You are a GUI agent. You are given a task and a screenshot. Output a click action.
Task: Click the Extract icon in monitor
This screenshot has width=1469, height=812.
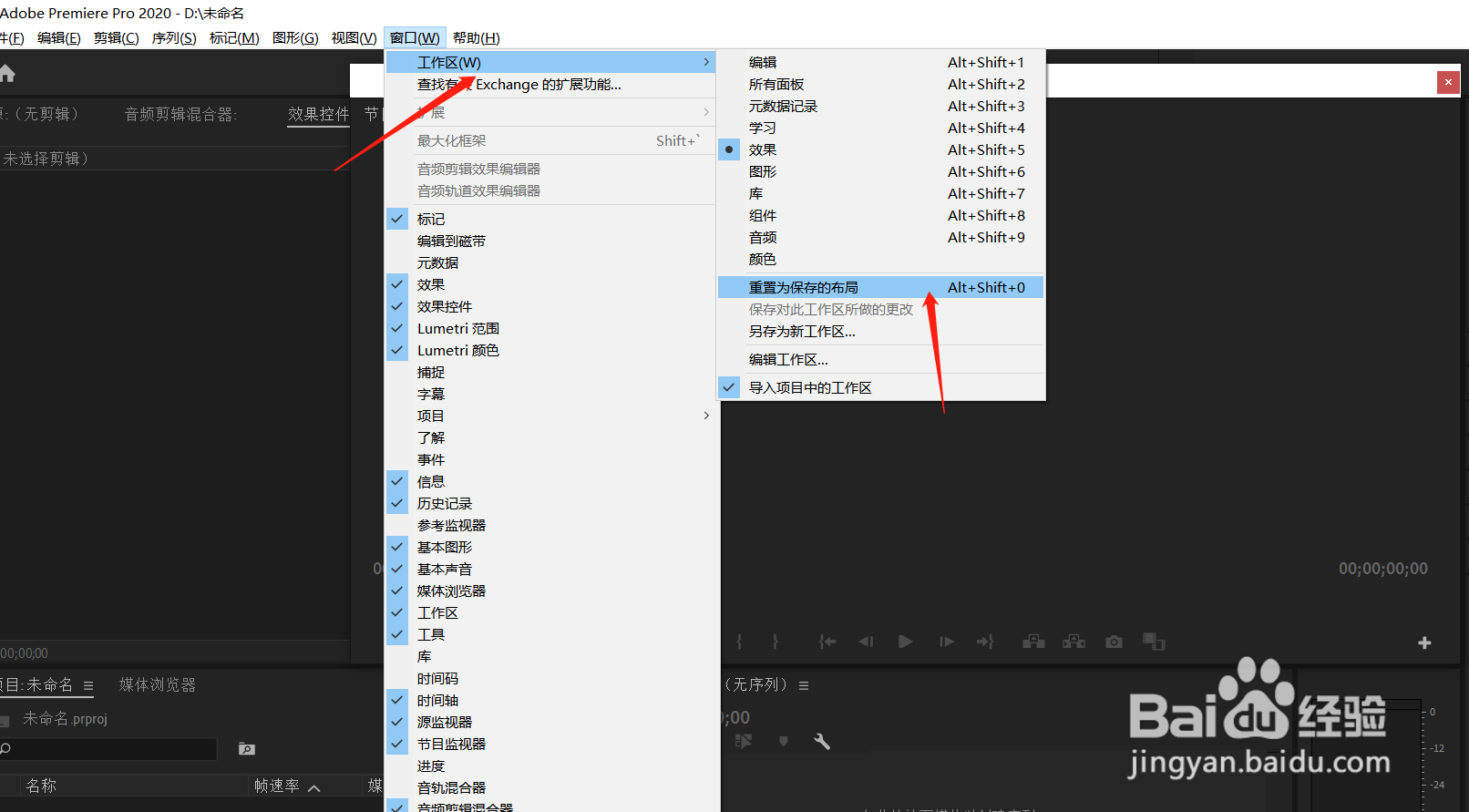[1073, 642]
